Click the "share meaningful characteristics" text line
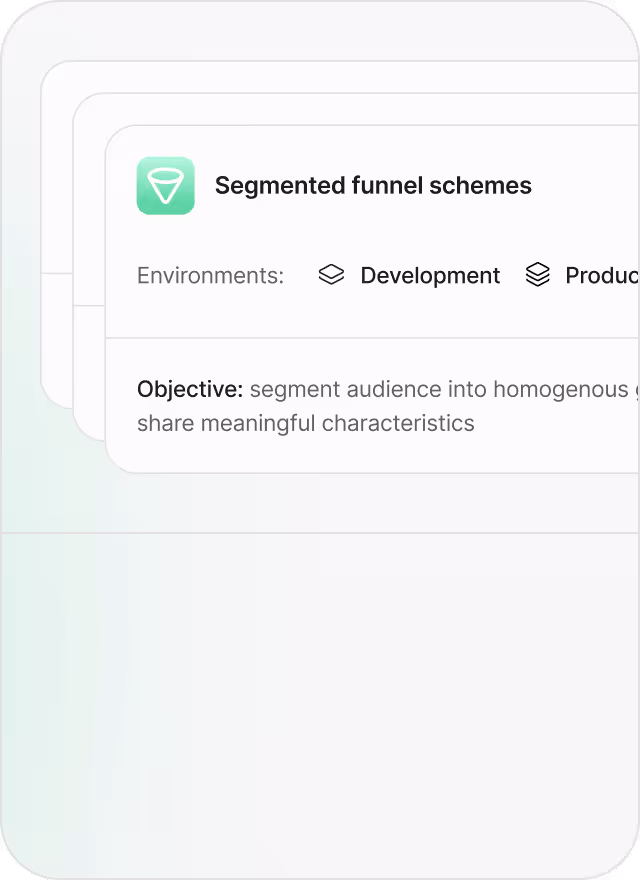The width and height of the screenshot is (640, 880). point(305,423)
